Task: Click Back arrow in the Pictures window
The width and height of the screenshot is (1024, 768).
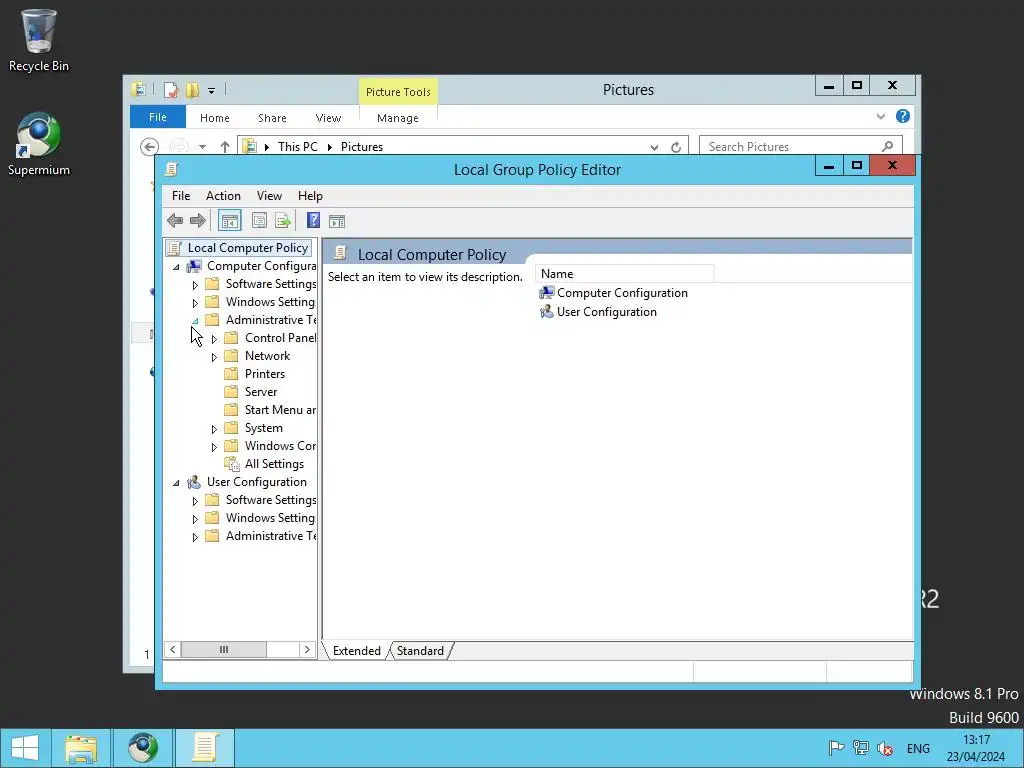Action: (x=150, y=147)
